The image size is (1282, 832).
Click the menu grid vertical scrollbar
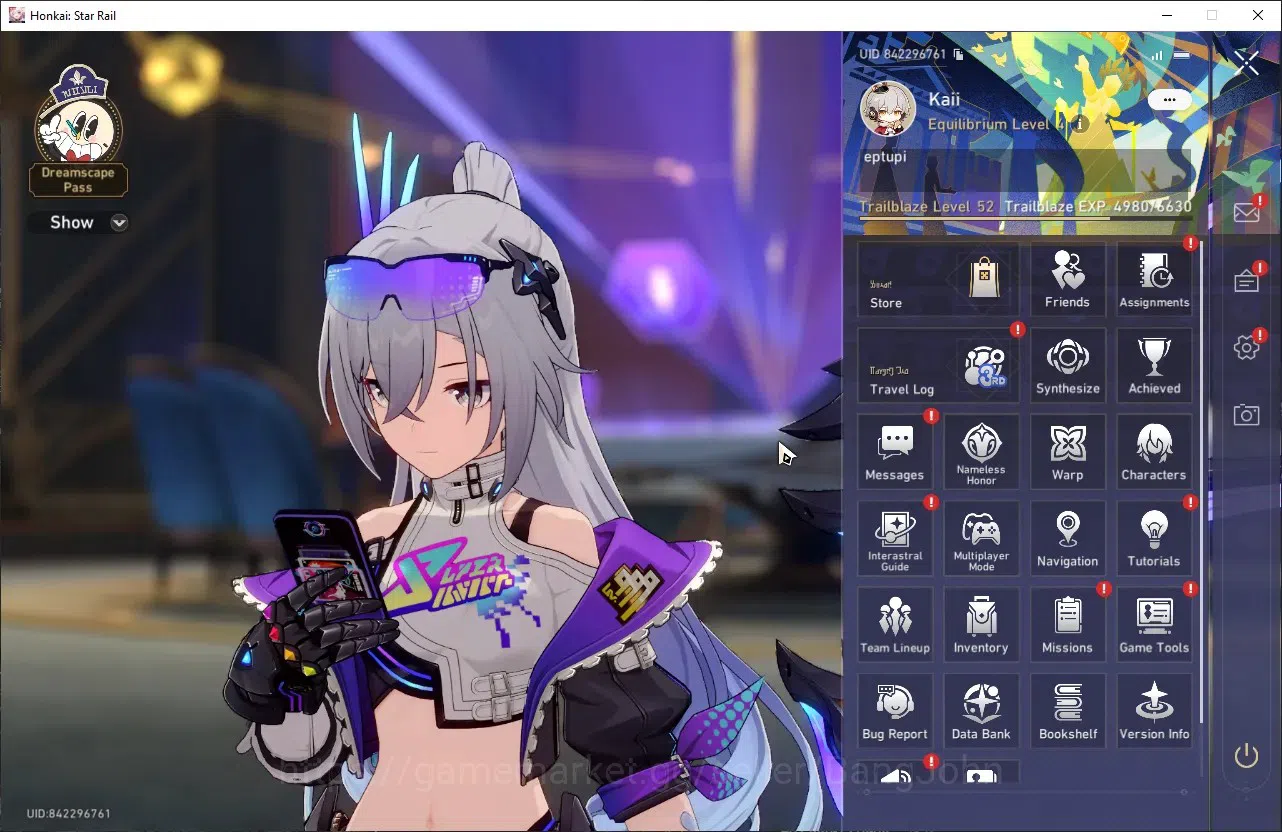[1201, 481]
